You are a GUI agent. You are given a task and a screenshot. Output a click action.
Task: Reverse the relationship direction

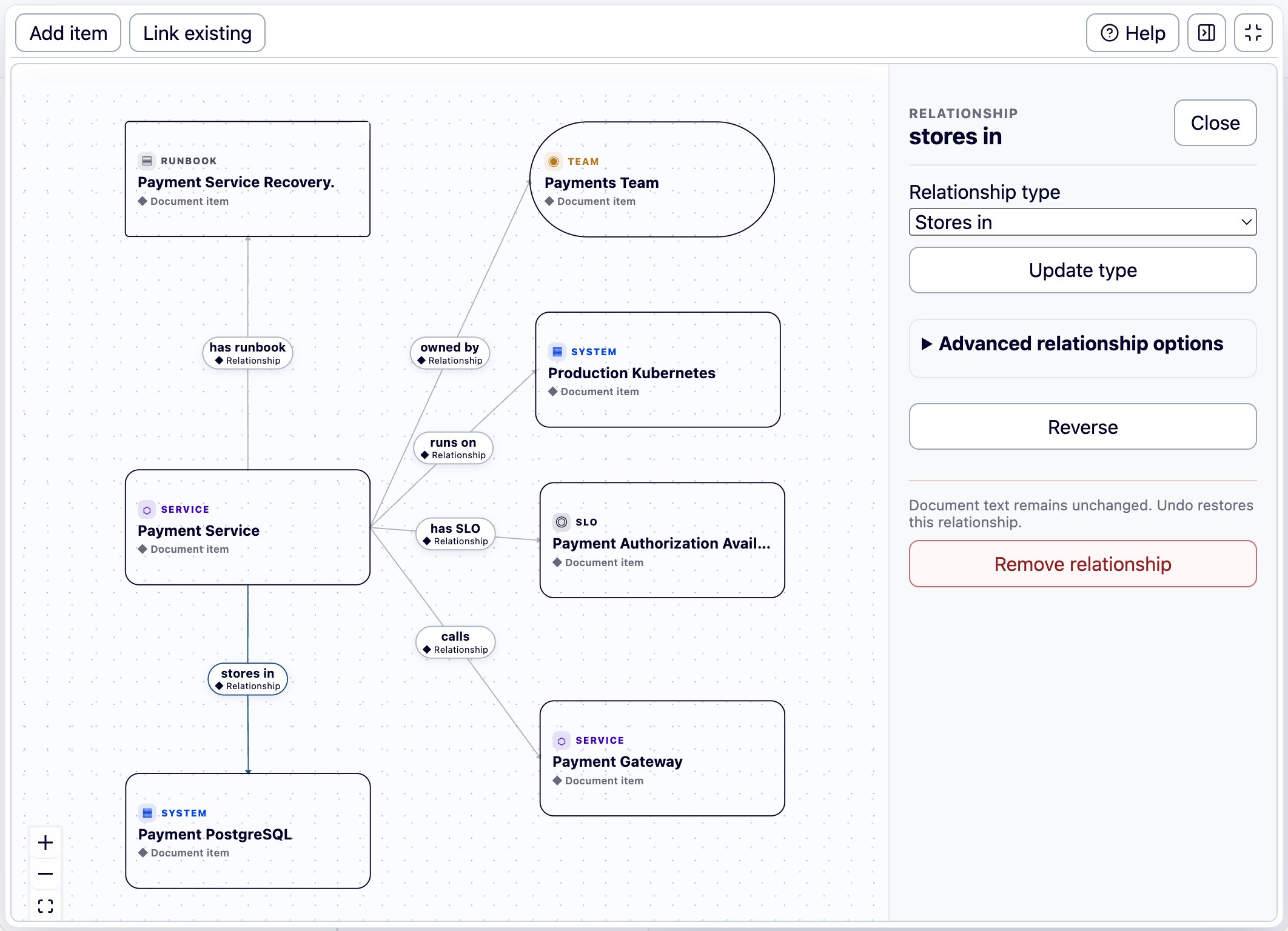(x=1082, y=427)
